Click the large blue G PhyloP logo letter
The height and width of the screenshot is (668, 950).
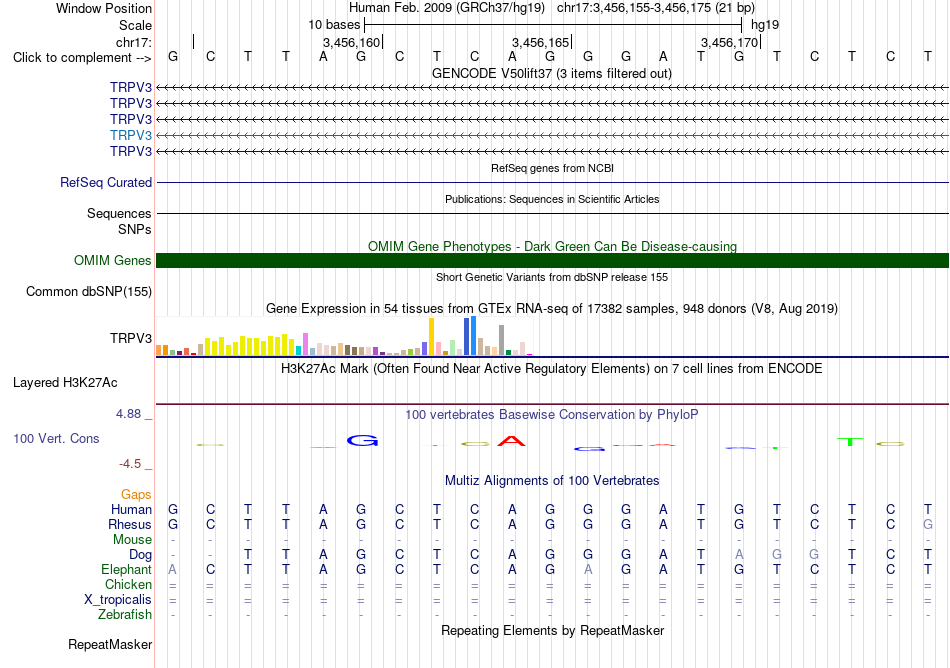click(x=362, y=440)
